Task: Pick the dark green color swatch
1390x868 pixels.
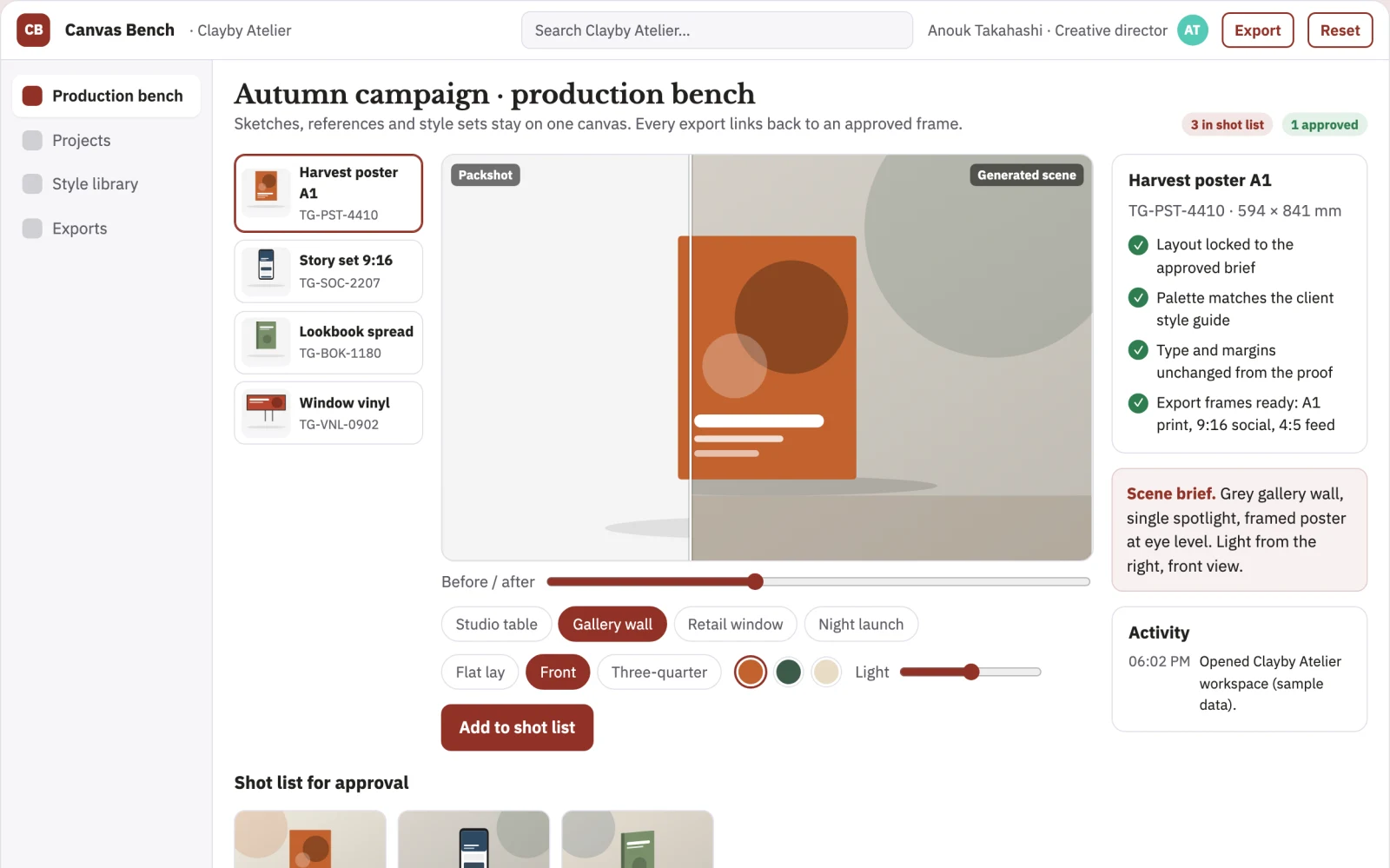Action: [788, 672]
